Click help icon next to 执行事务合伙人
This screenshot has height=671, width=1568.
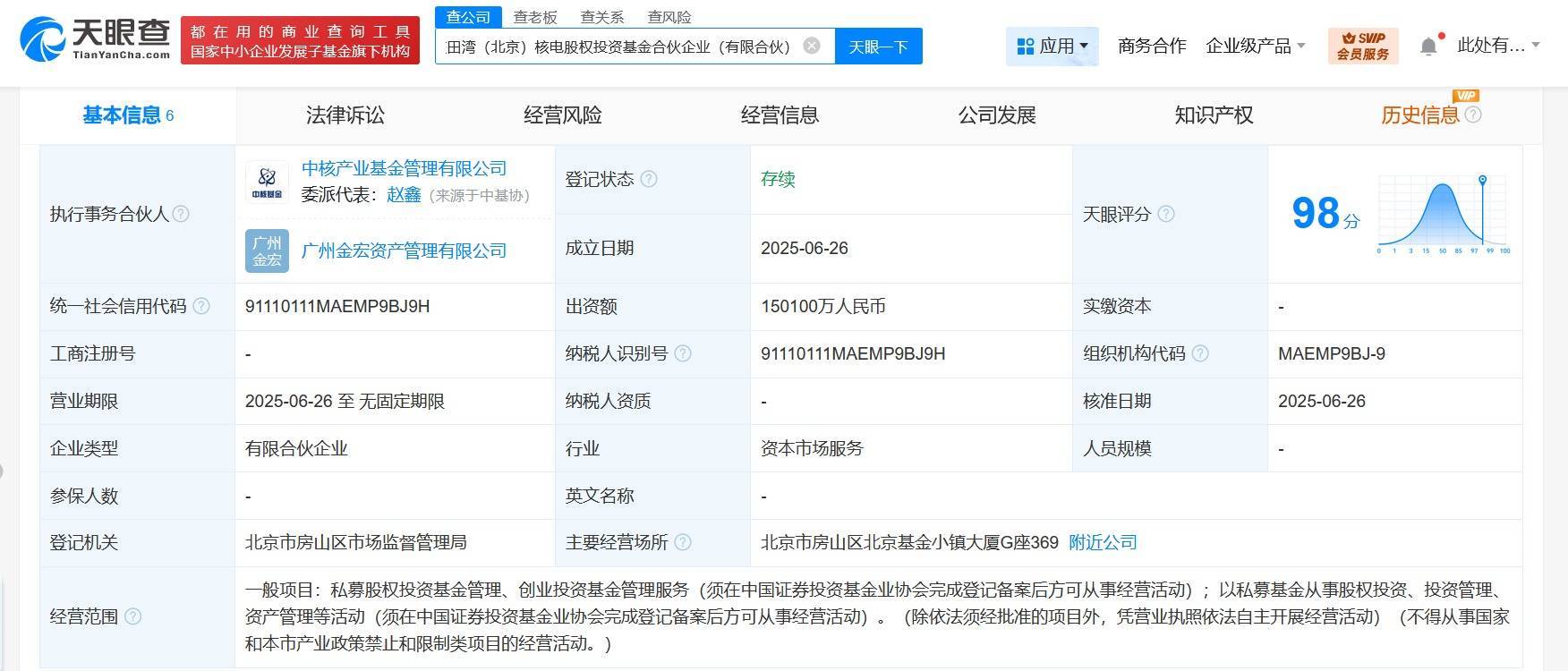tap(181, 214)
